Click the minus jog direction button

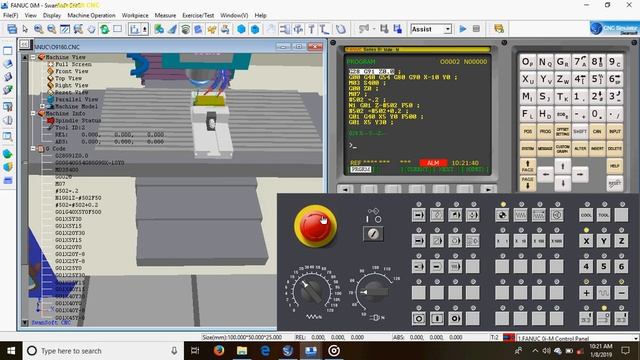click(621, 293)
